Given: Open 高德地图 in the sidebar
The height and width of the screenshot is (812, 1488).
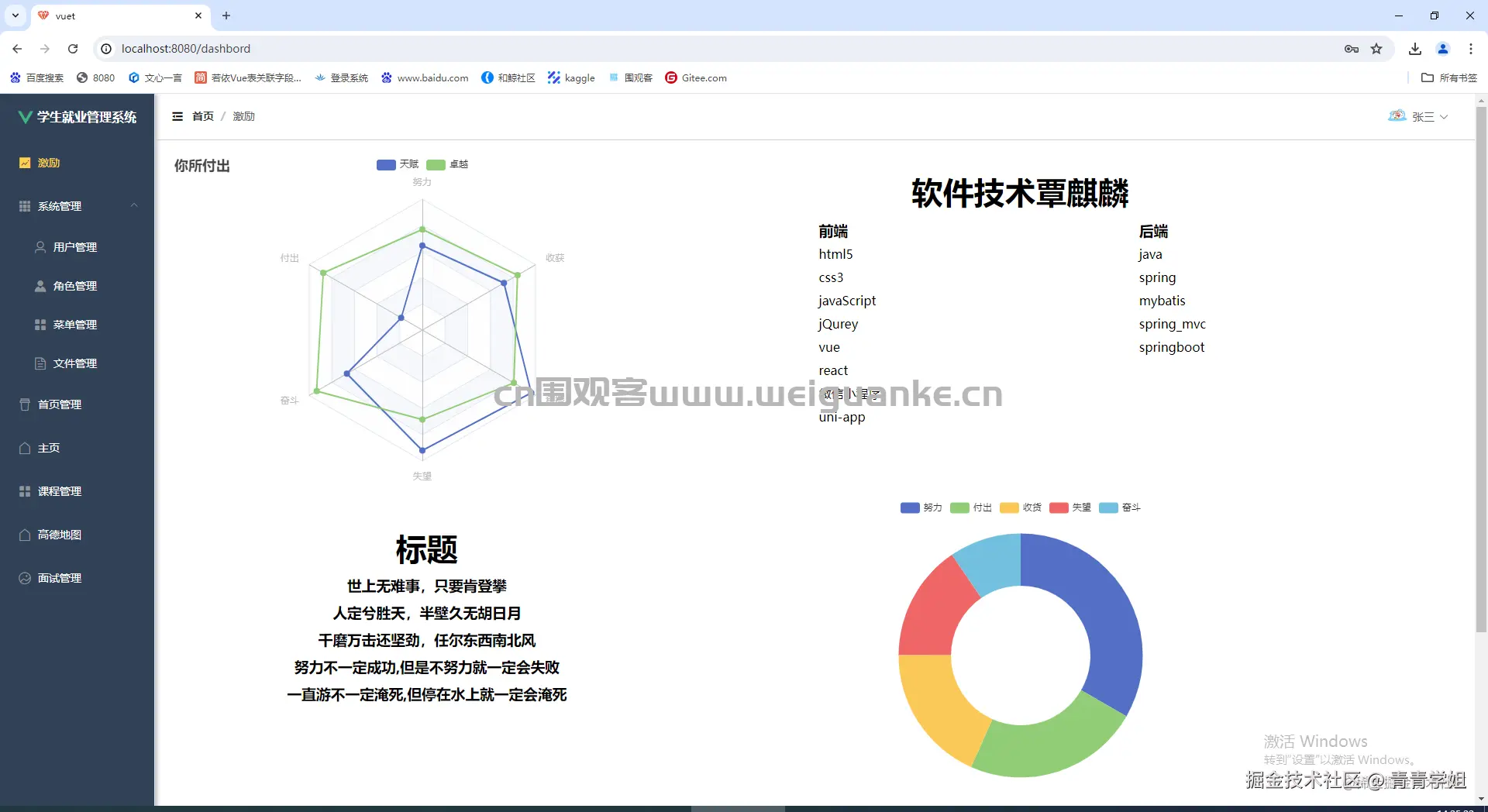Looking at the screenshot, I should click(x=77, y=535).
